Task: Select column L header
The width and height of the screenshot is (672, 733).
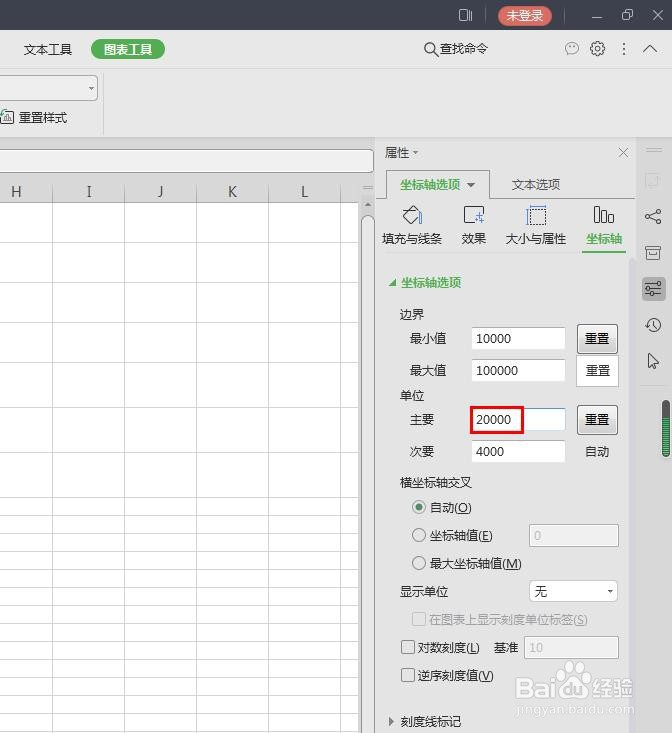Action: click(x=304, y=192)
